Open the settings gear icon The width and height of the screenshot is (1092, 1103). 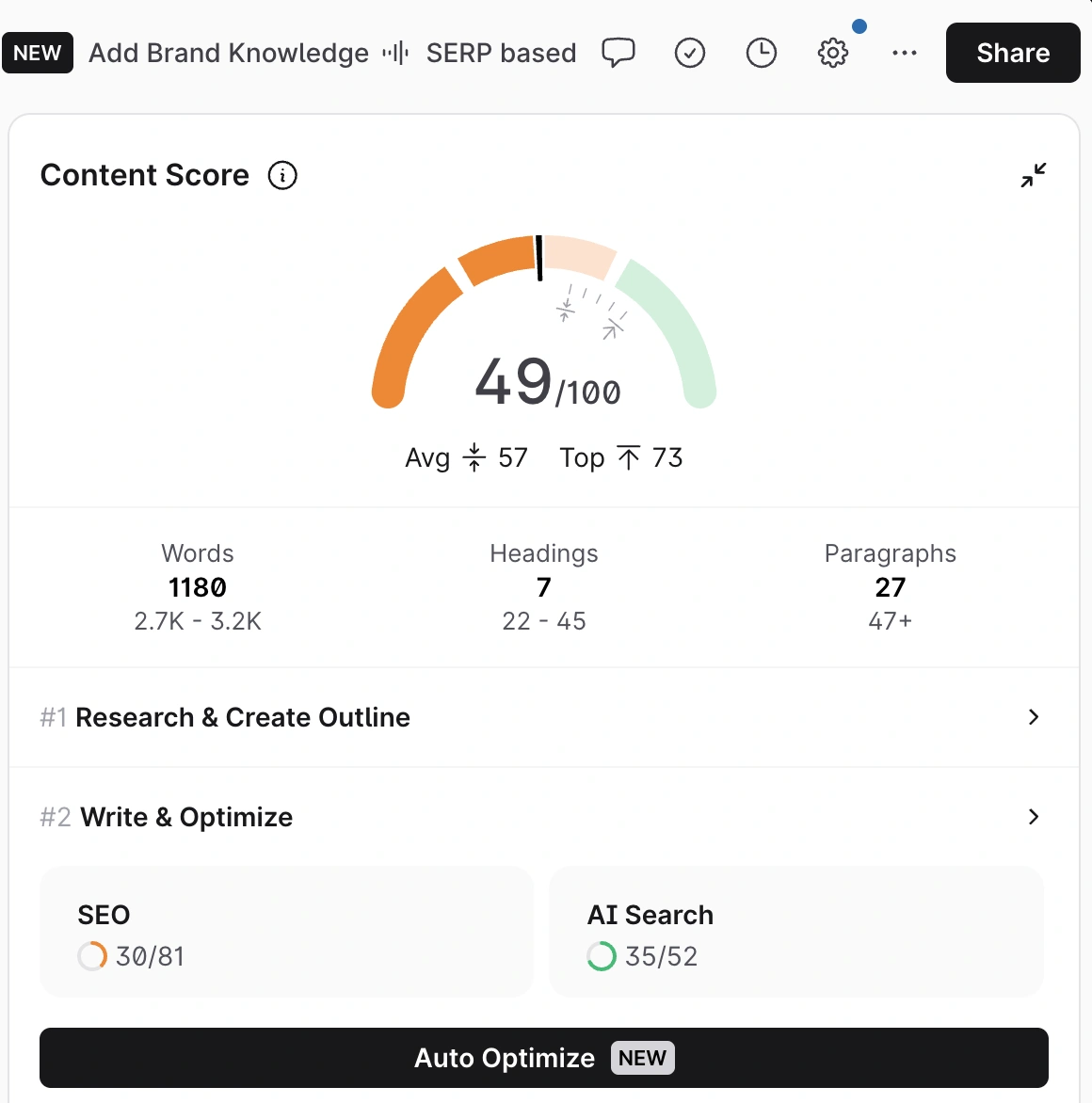pos(833,53)
